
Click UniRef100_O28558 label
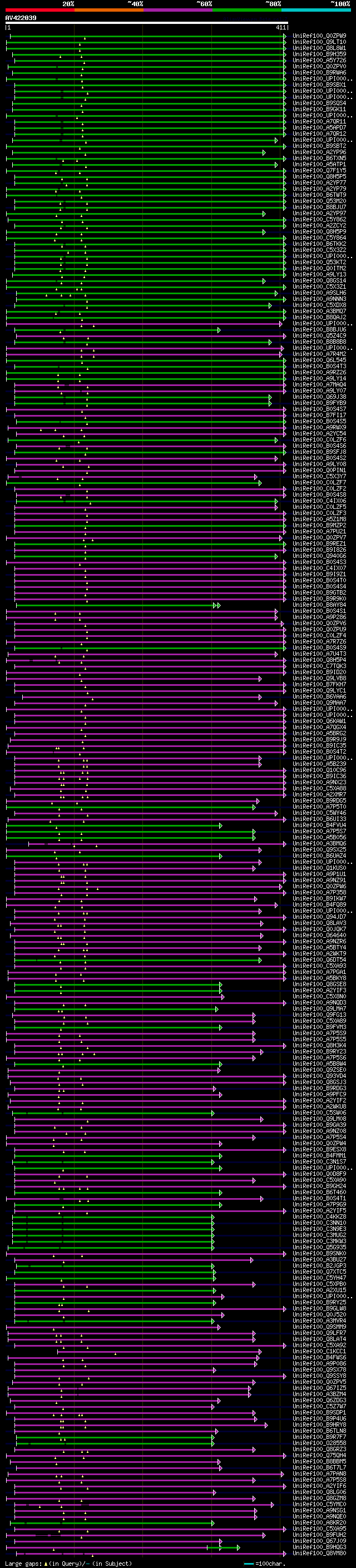319,1443
